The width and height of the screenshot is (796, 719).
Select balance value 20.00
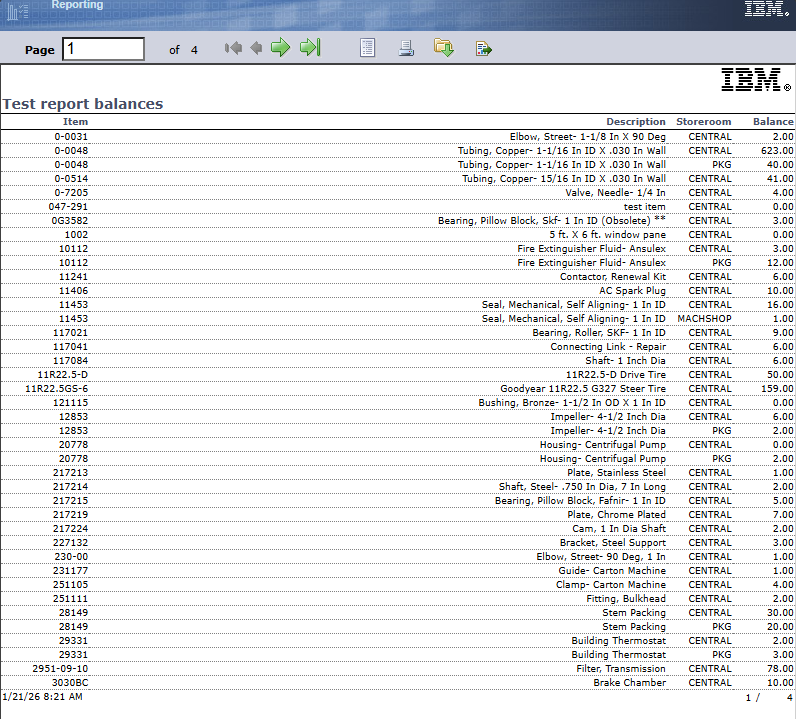(x=780, y=627)
